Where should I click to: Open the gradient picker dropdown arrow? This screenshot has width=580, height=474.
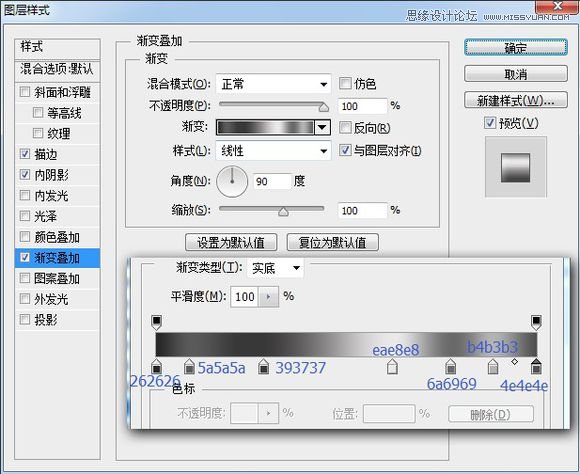322,128
